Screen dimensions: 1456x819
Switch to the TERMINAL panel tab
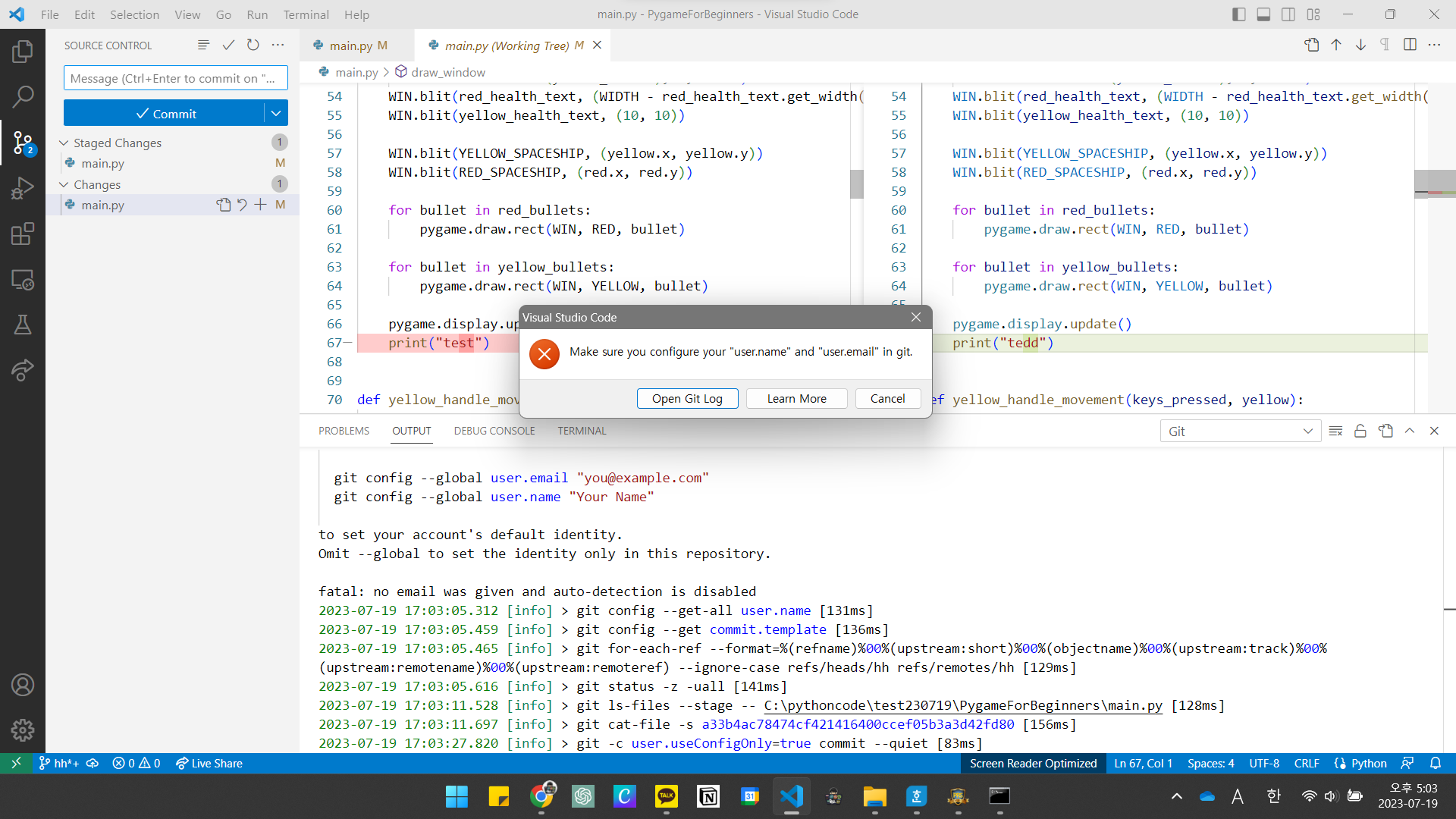coord(582,431)
